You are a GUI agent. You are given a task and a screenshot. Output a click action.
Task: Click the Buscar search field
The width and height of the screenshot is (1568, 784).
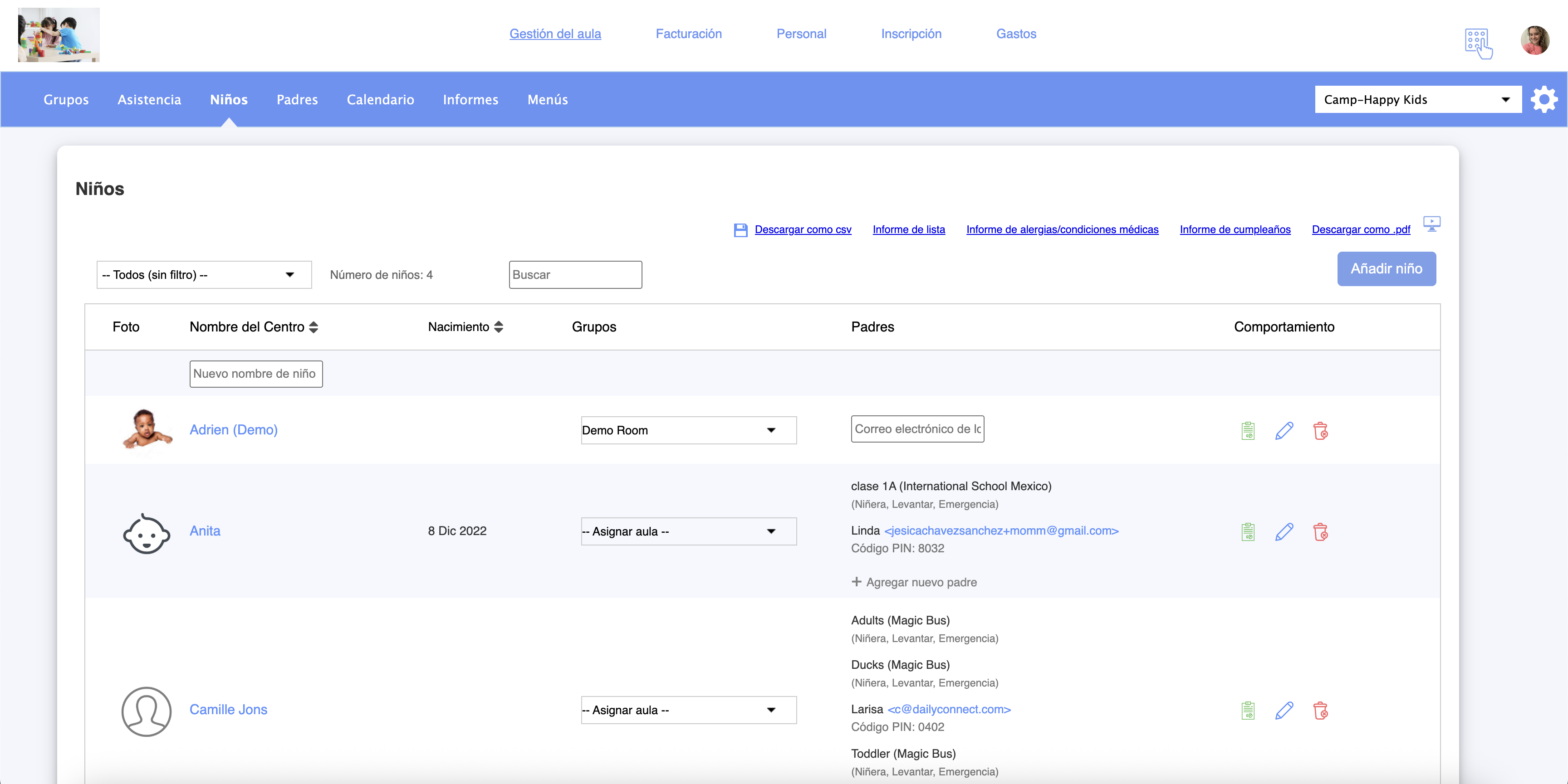(x=575, y=275)
